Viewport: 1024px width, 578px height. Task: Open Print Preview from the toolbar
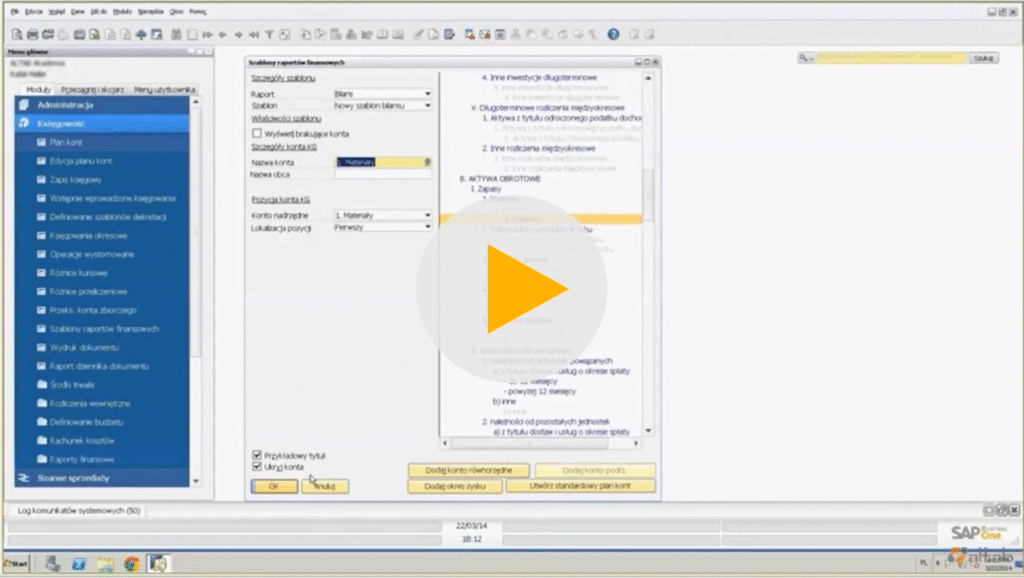[17, 35]
